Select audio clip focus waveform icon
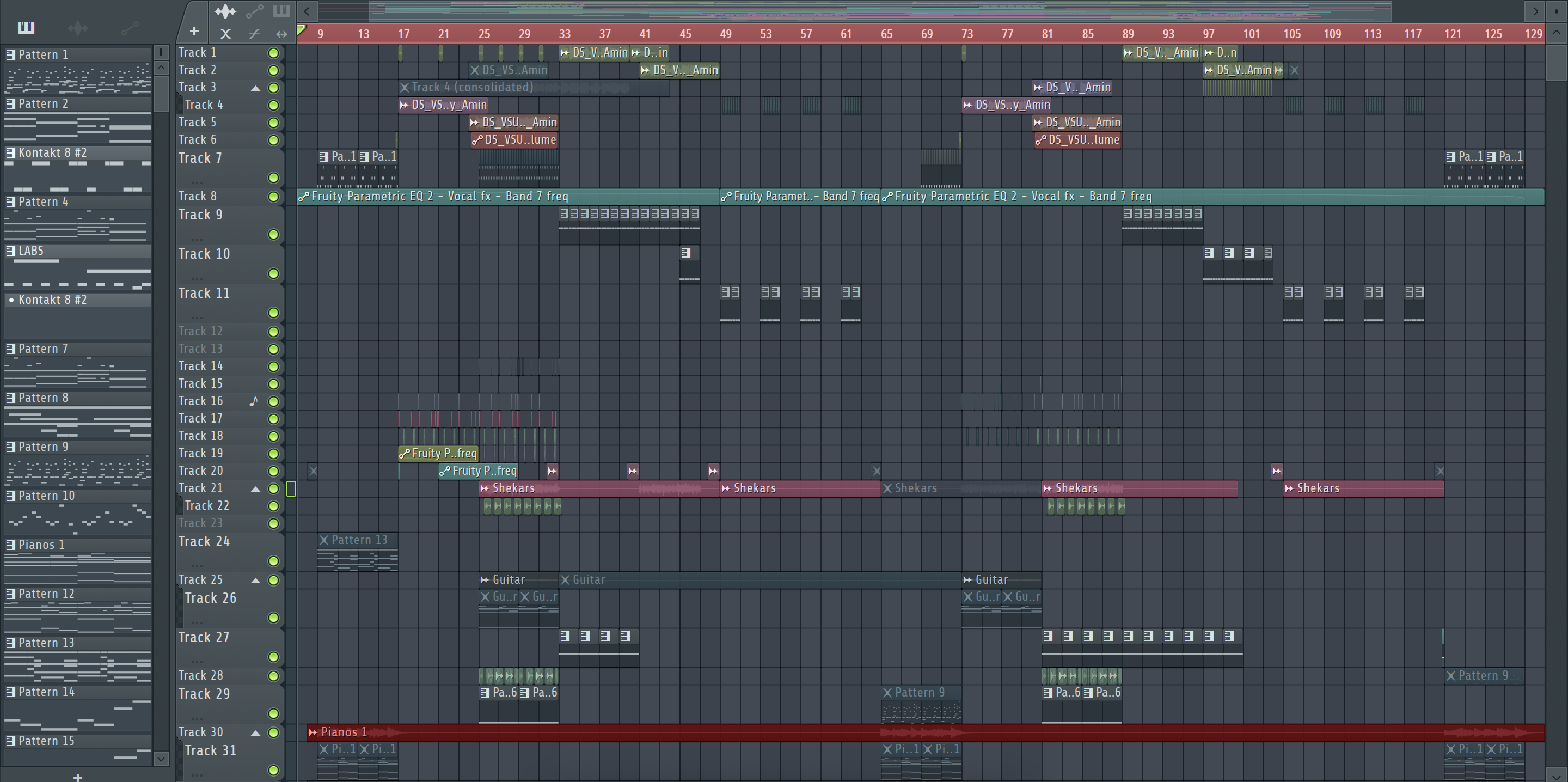This screenshot has width=1568, height=782. pyautogui.click(x=225, y=11)
